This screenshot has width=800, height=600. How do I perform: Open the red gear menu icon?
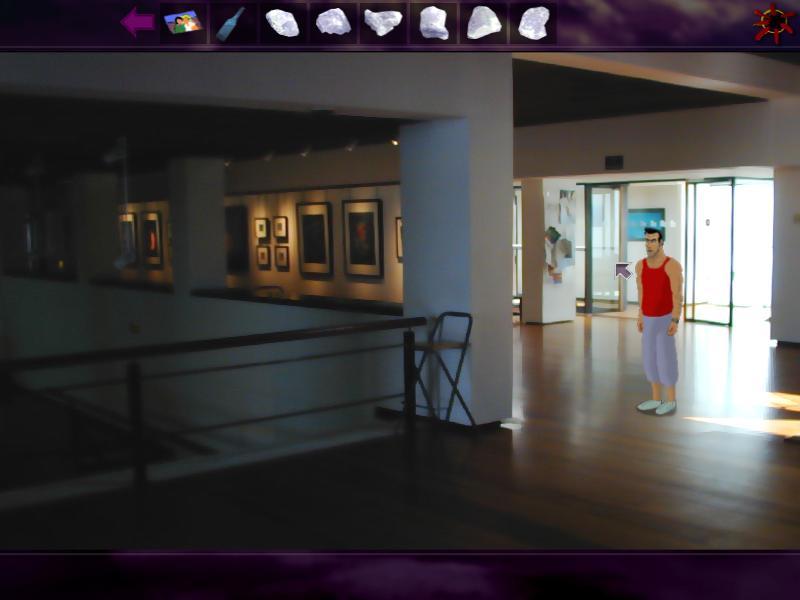[773, 23]
